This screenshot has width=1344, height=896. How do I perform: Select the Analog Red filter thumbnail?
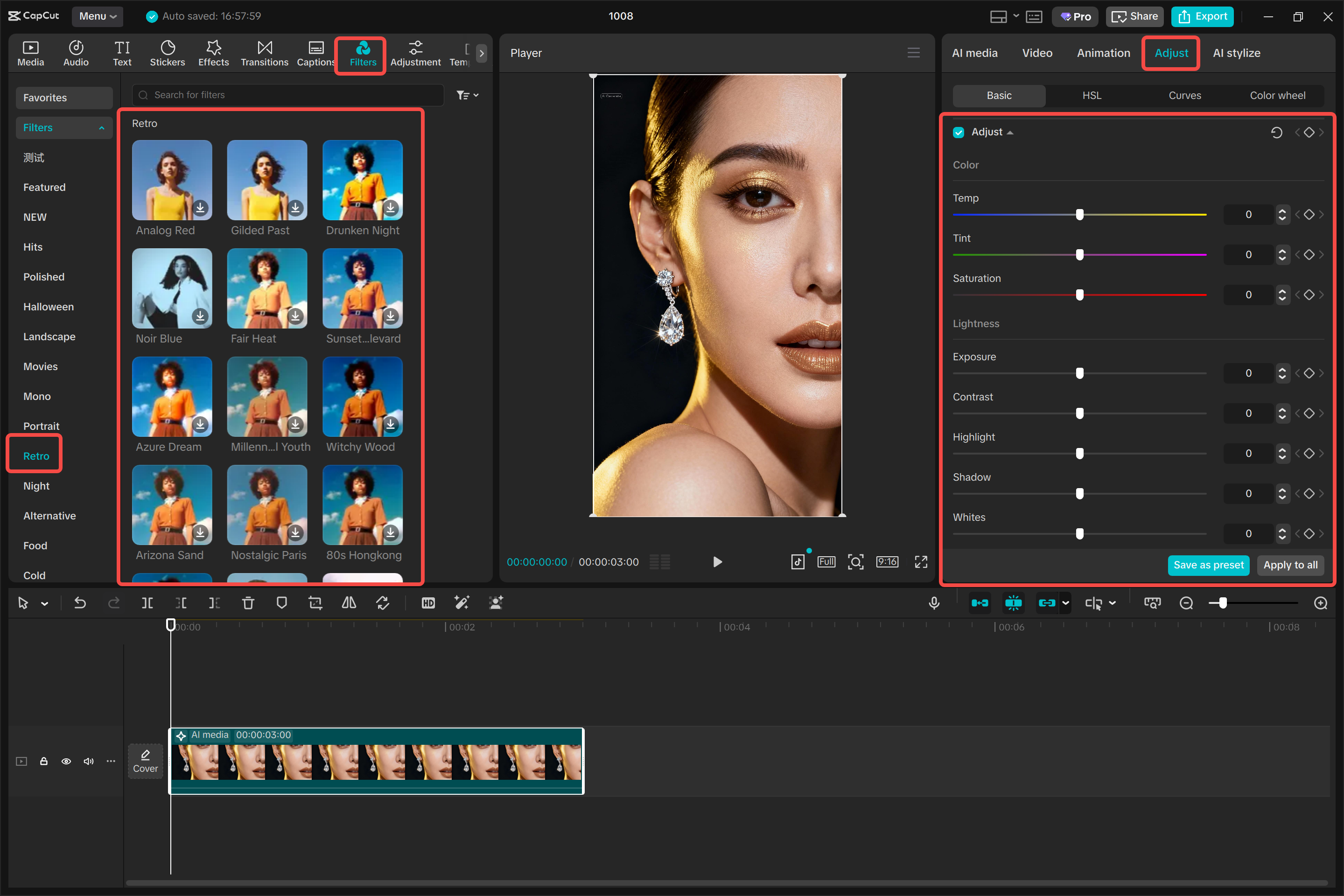click(x=171, y=180)
